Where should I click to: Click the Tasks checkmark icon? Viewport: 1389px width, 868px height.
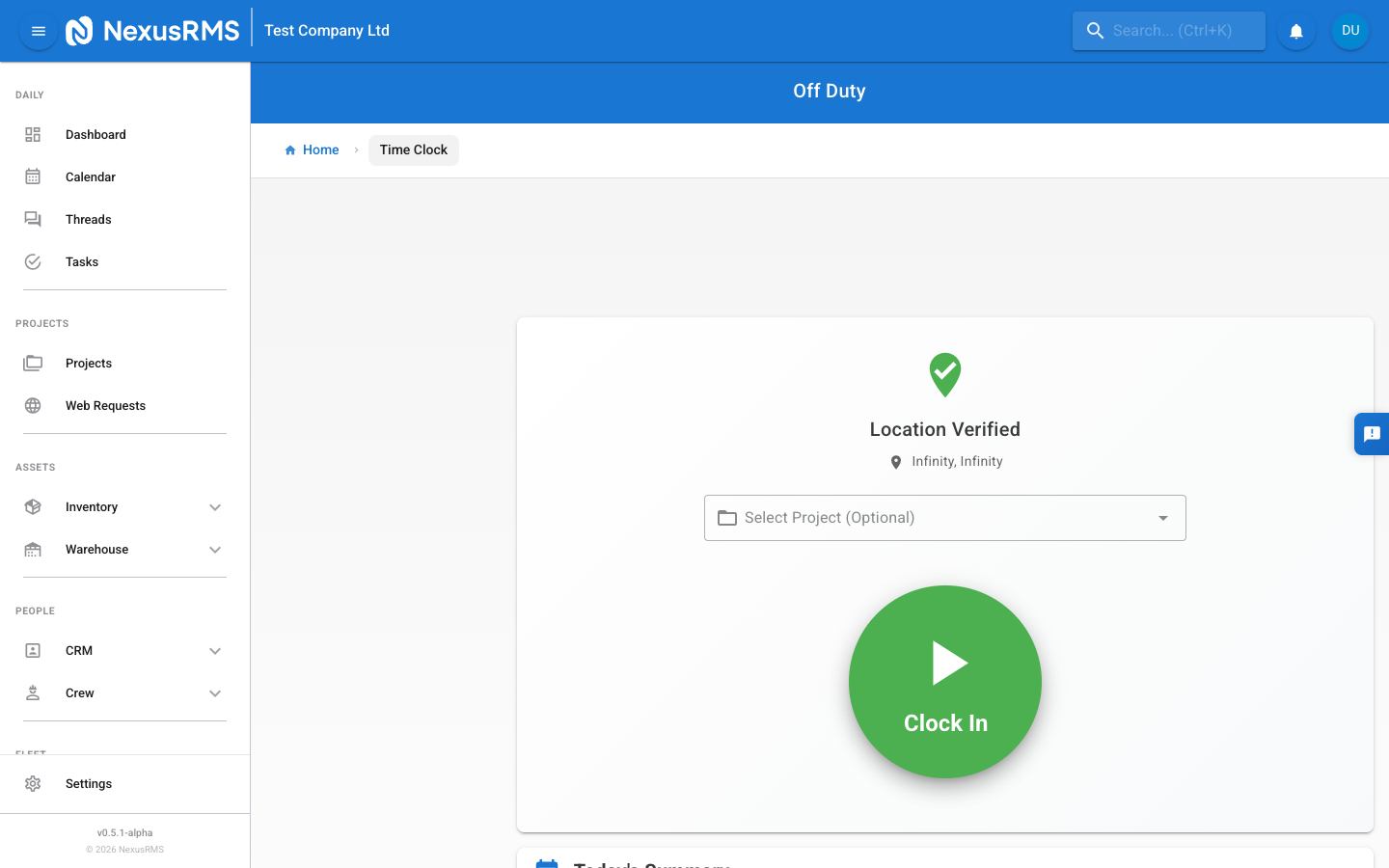[x=33, y=261]
